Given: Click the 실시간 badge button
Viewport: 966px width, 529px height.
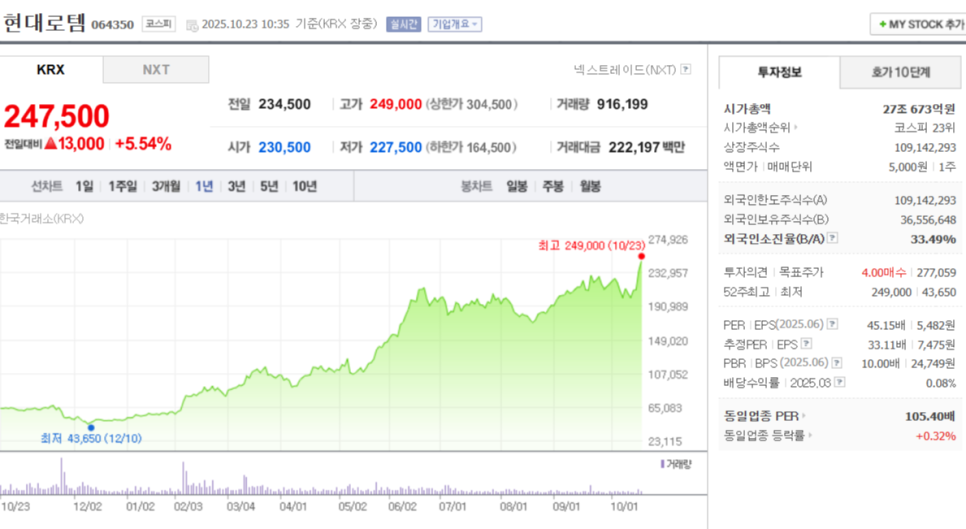Looking at the screenshot, I should [404, 24].
